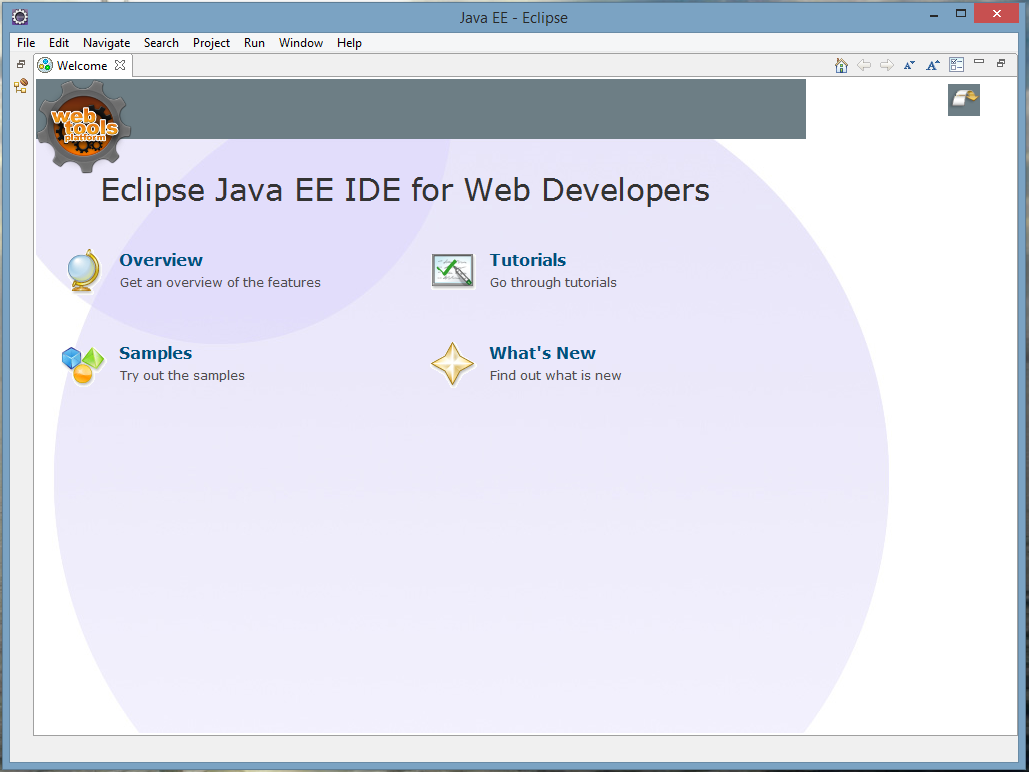Click the restore icon in left trim
Image resolution: width=1029 pixels, height=772 pixels.
[21, 64]
